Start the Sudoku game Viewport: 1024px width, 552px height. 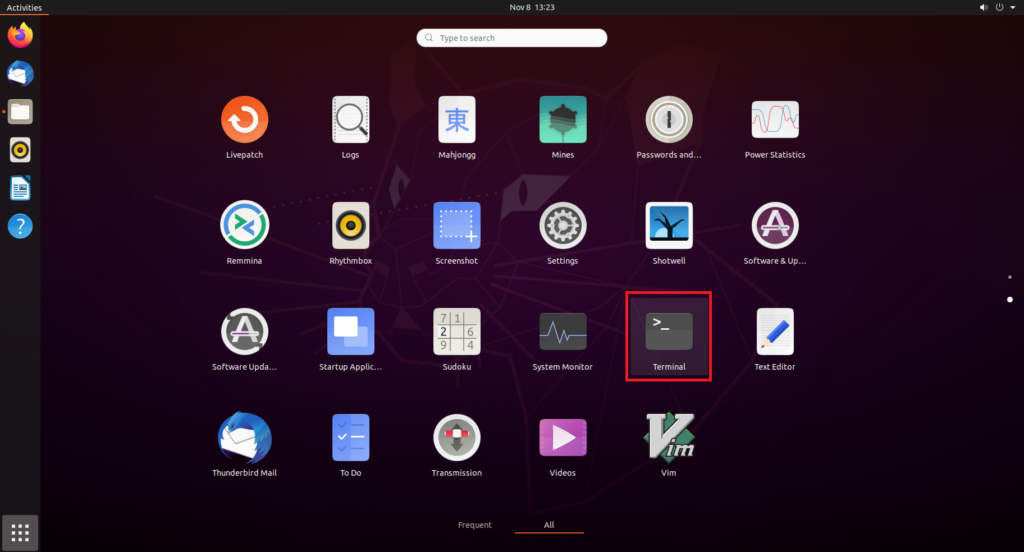point(456,339)
